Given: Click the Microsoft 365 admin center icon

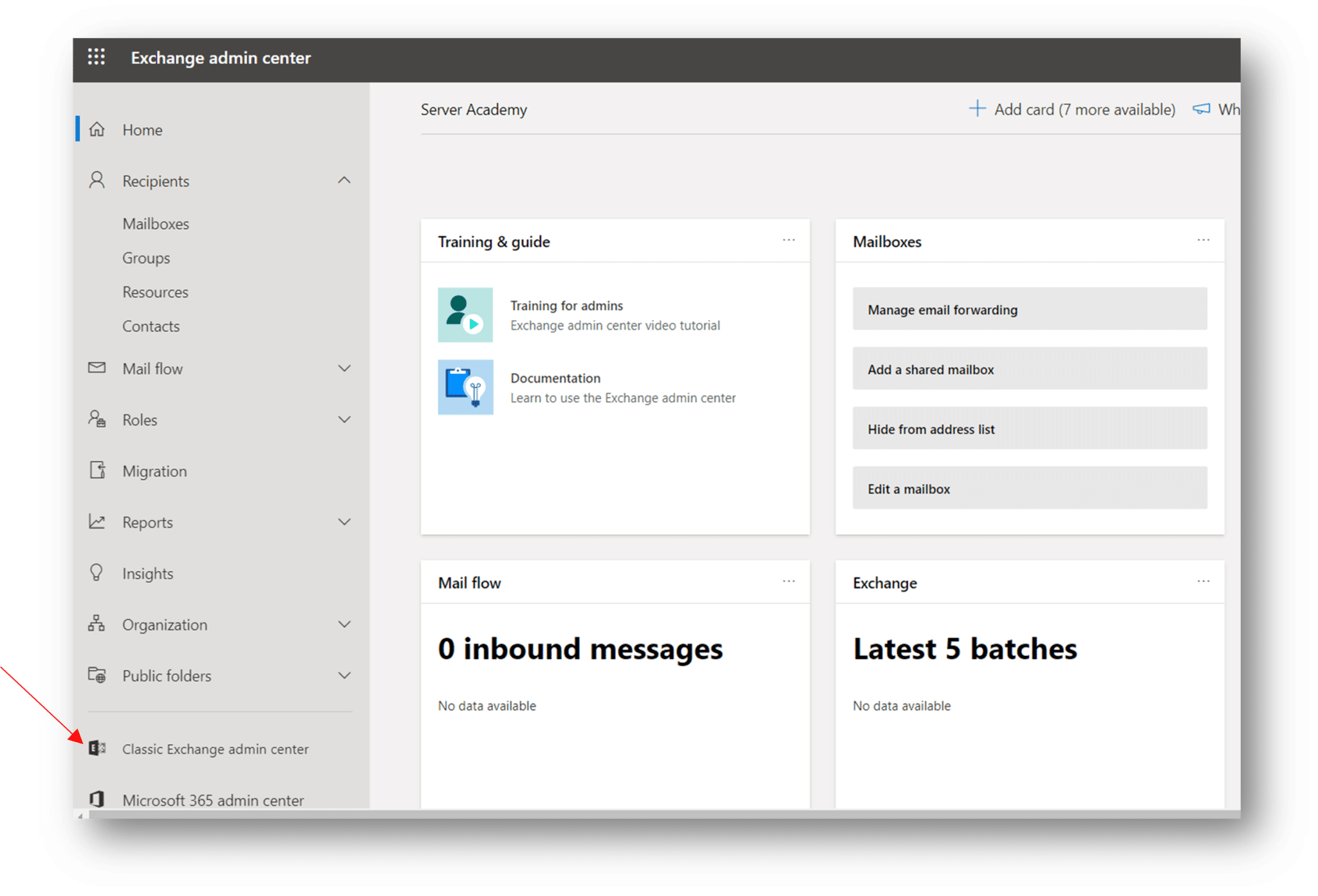Looking at the screenshot, I should 97,799.
